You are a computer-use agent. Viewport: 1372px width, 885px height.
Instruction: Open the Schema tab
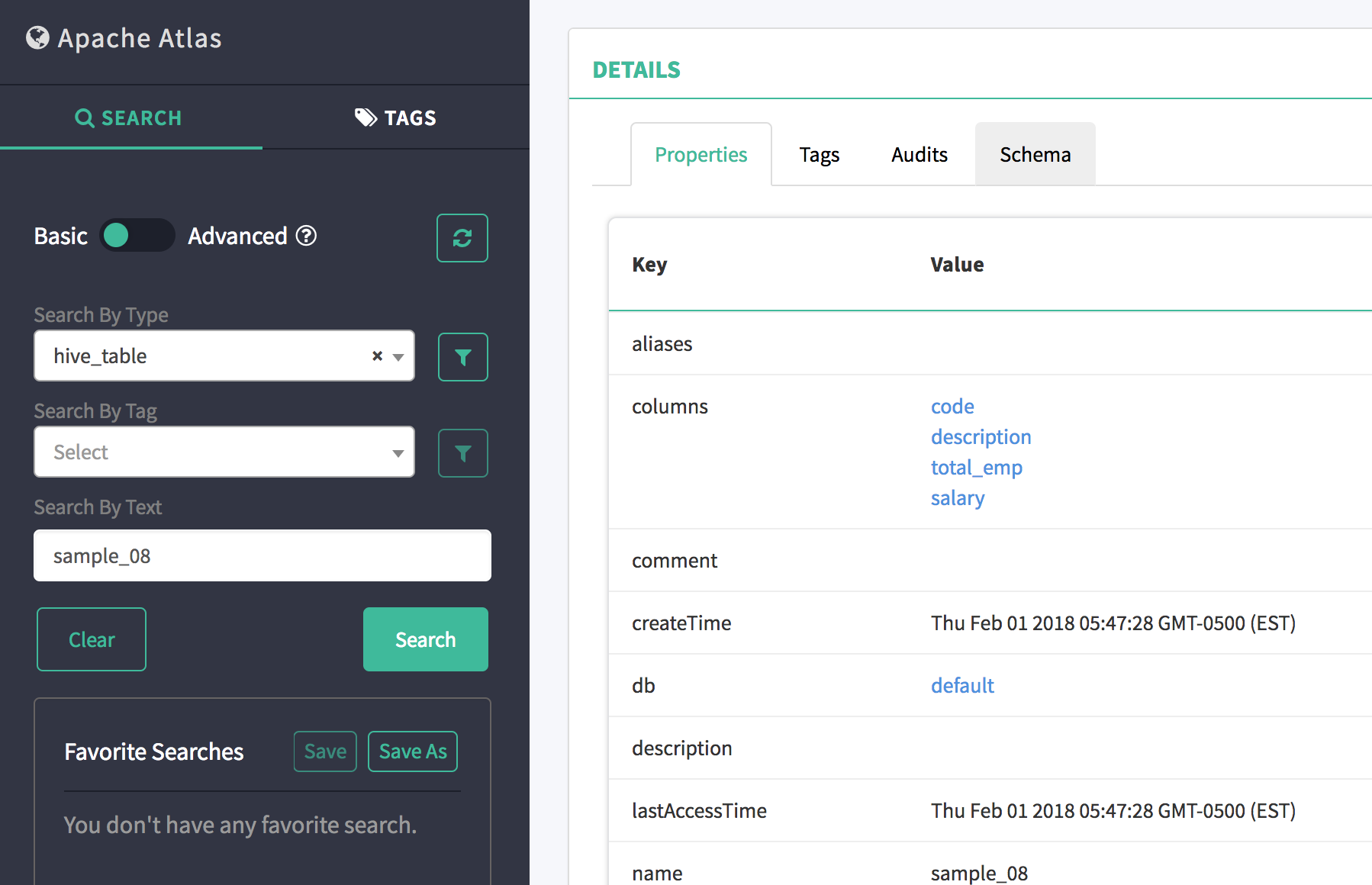click(1035, 154)
